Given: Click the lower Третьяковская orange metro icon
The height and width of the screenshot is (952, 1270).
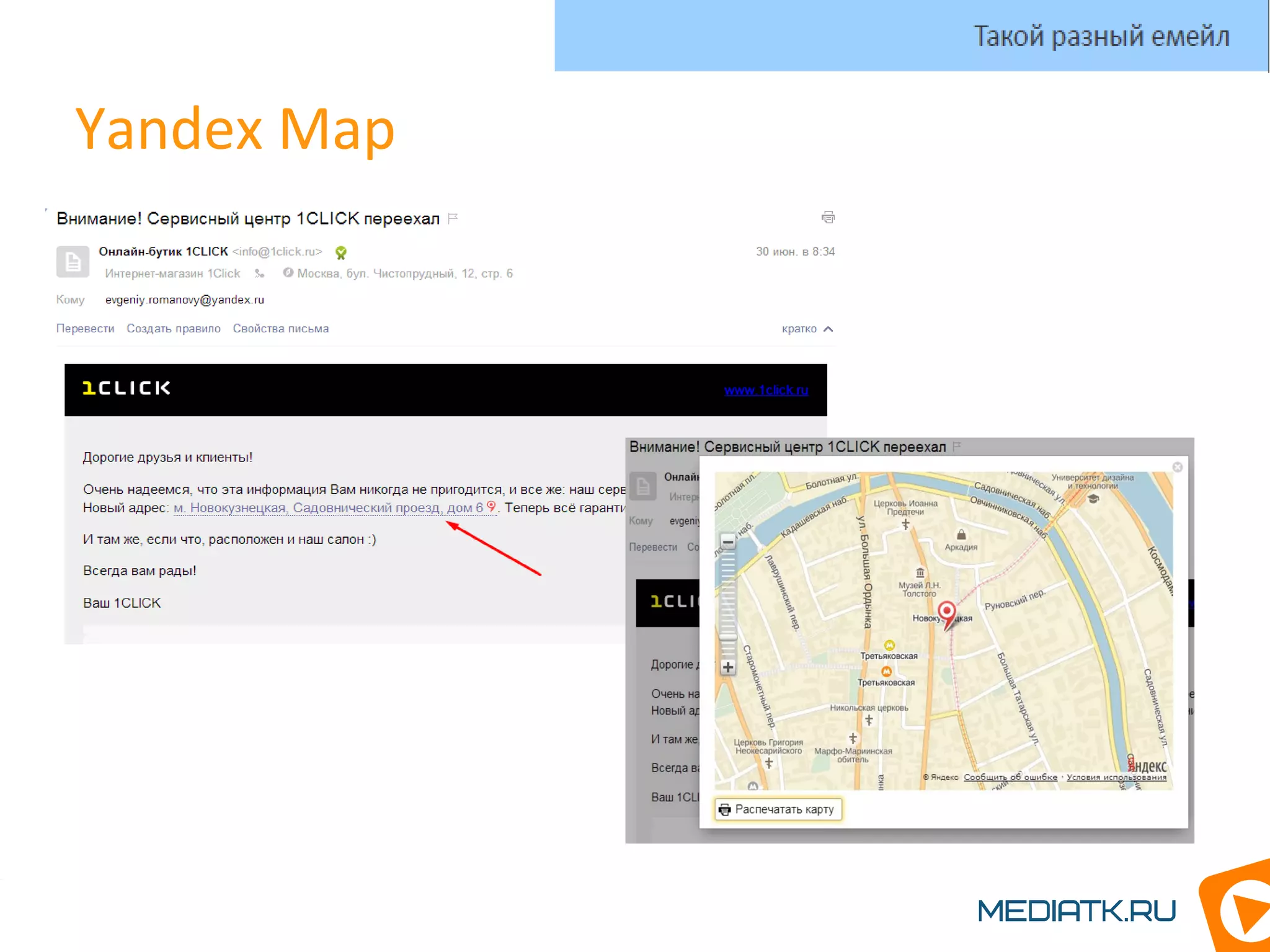Looking at the screenshot, I should [x=886, y=672].
